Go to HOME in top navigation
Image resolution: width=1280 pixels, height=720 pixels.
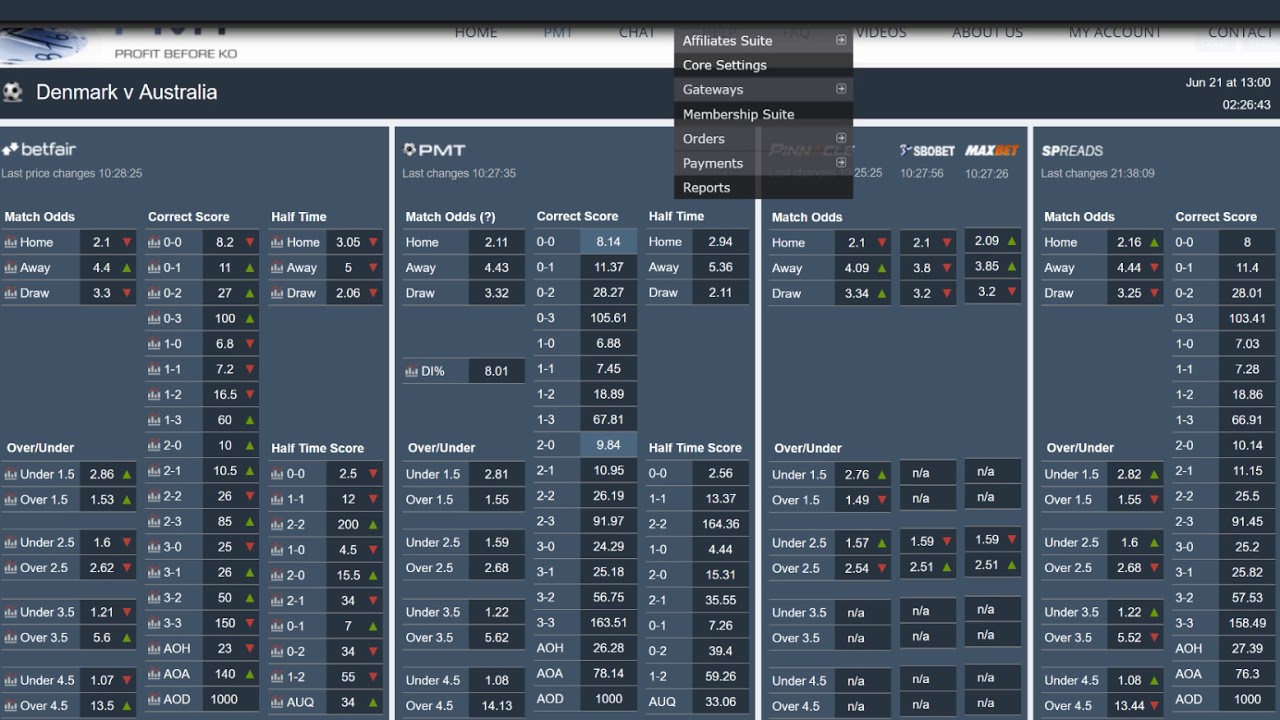476,32
